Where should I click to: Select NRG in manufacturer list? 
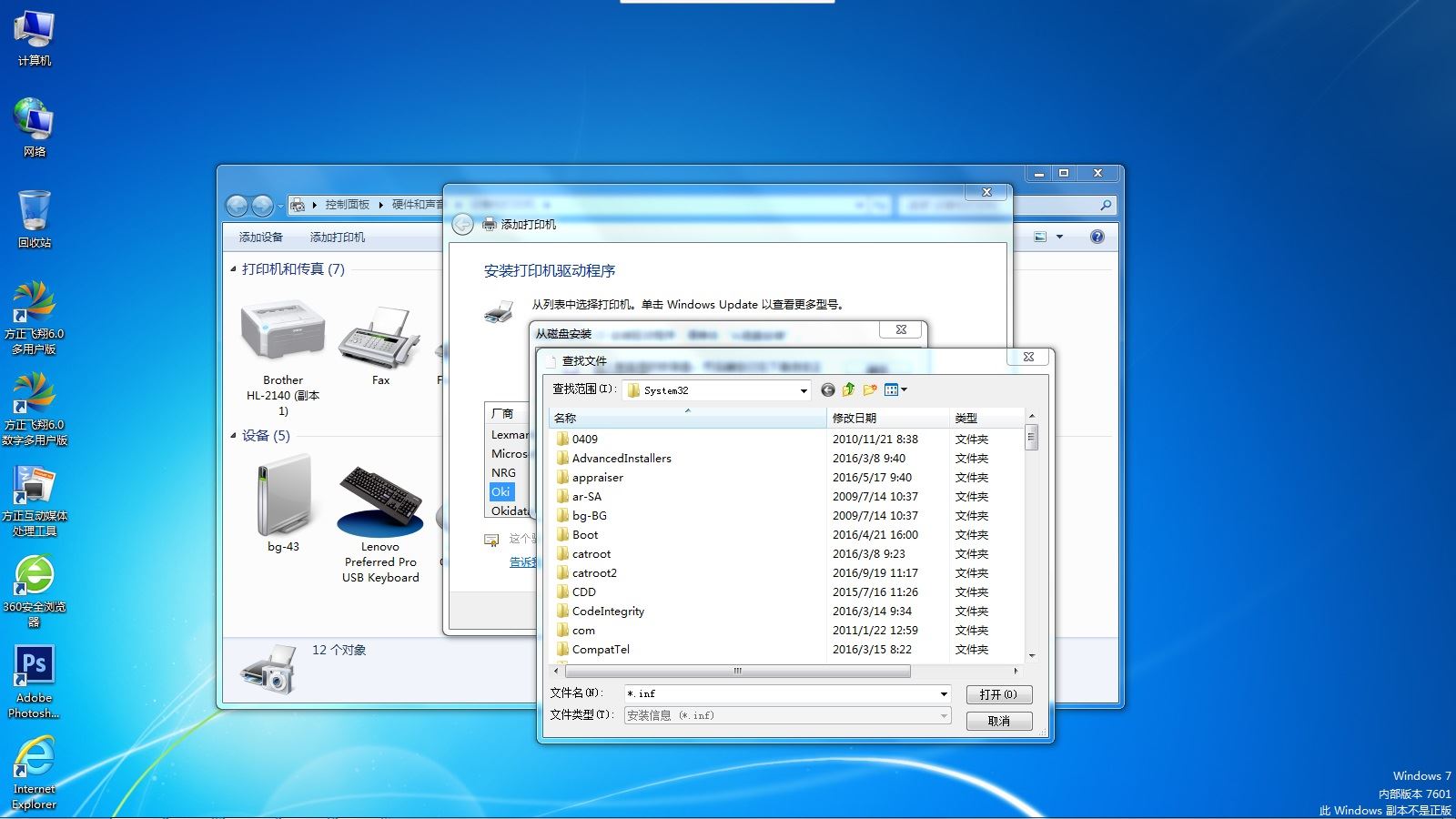(503, 472)
